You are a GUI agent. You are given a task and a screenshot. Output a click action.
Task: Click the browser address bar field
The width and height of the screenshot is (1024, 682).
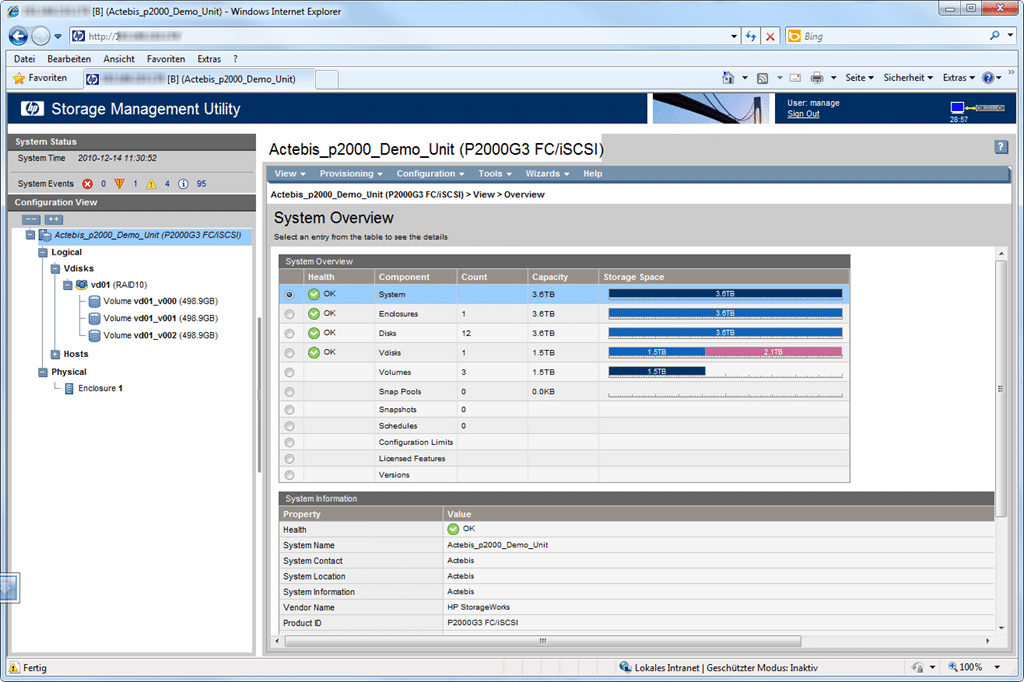point(405,37)
